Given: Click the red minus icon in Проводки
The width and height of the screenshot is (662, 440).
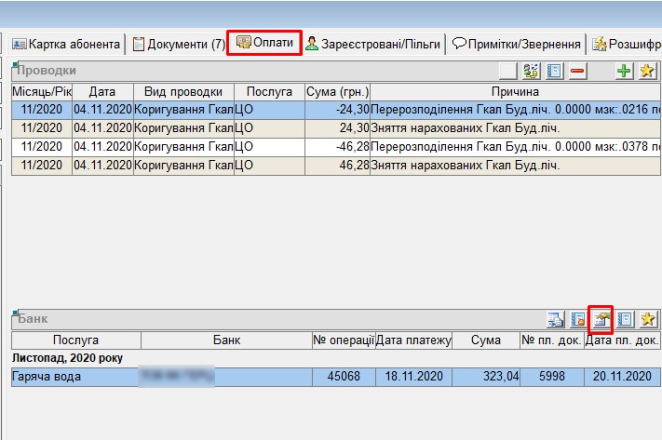Looking at the screenshot, I should (578, 72).
